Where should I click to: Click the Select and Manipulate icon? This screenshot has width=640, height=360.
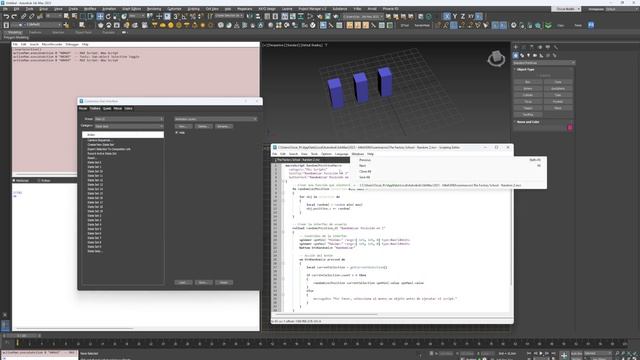(159, 16)
